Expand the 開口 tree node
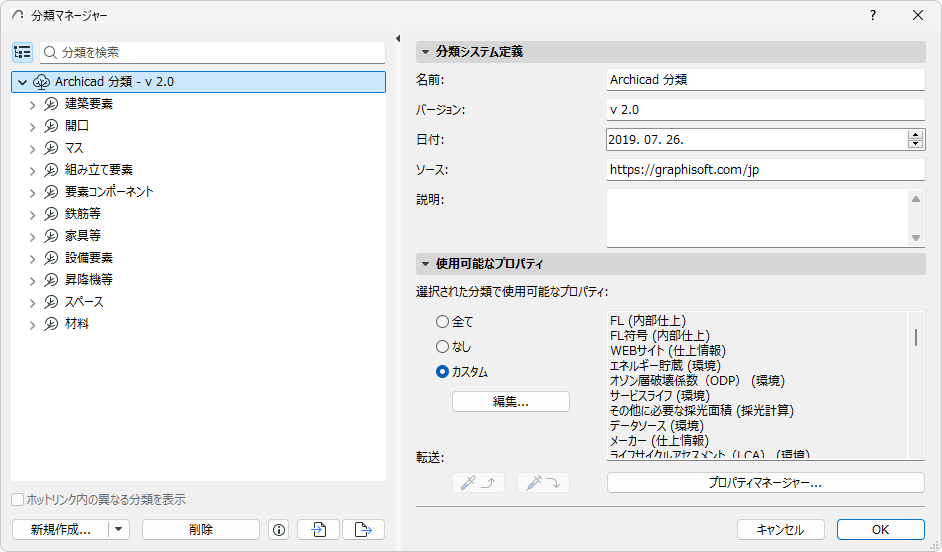Screen dimensions: 942x552 coord(32,127)
